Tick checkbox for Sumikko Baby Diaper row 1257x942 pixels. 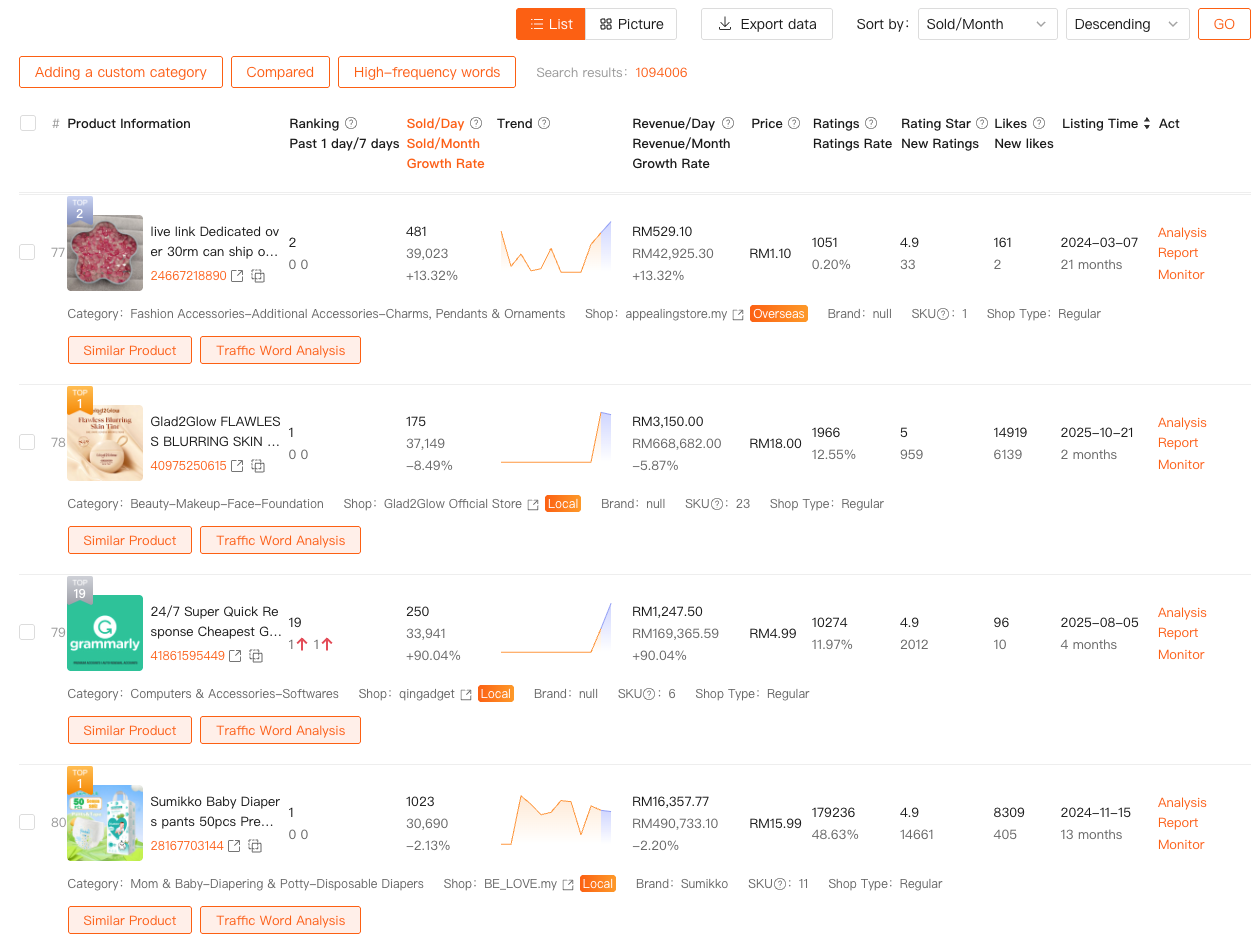(x=27, y=822)
